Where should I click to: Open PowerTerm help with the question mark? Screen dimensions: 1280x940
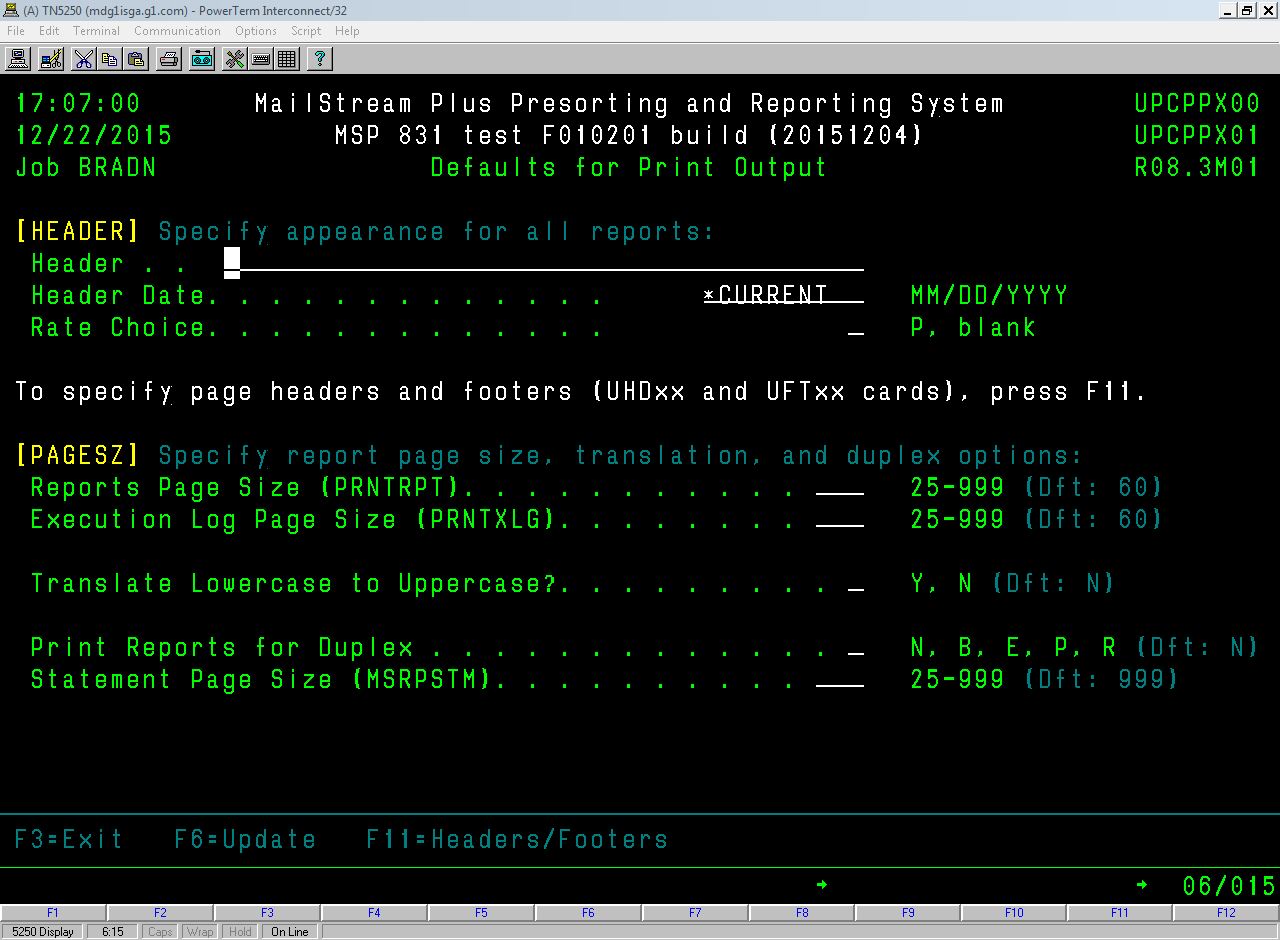[318, 59]
